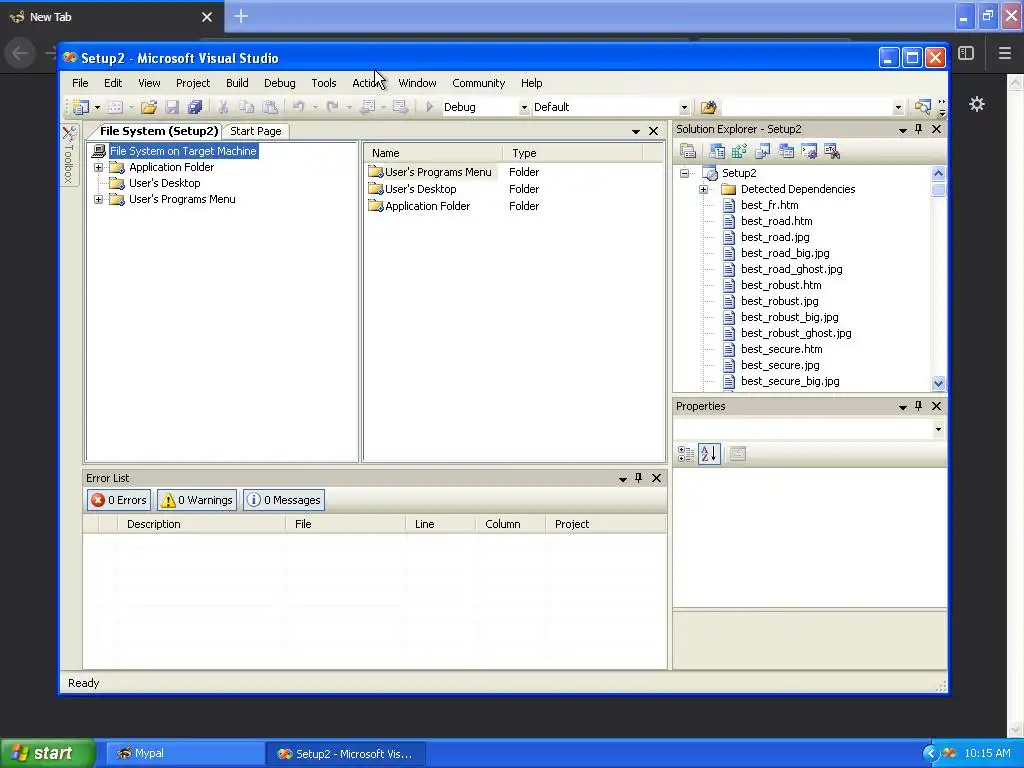The height and width of the screenshot is (768, 1024).
Task: Toggle the 0 Warnings filter button
Action: pyautogui.click(x=197, y=500)
